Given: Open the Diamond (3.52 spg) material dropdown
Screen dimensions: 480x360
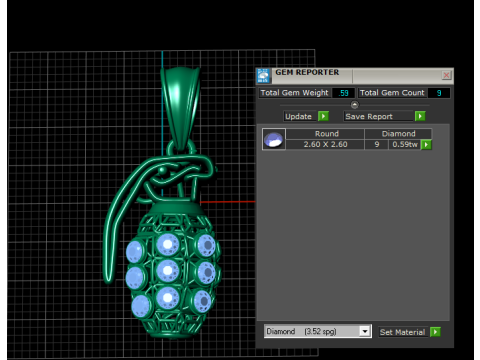Looking at the screenshot, I should (x=365, y=331).
